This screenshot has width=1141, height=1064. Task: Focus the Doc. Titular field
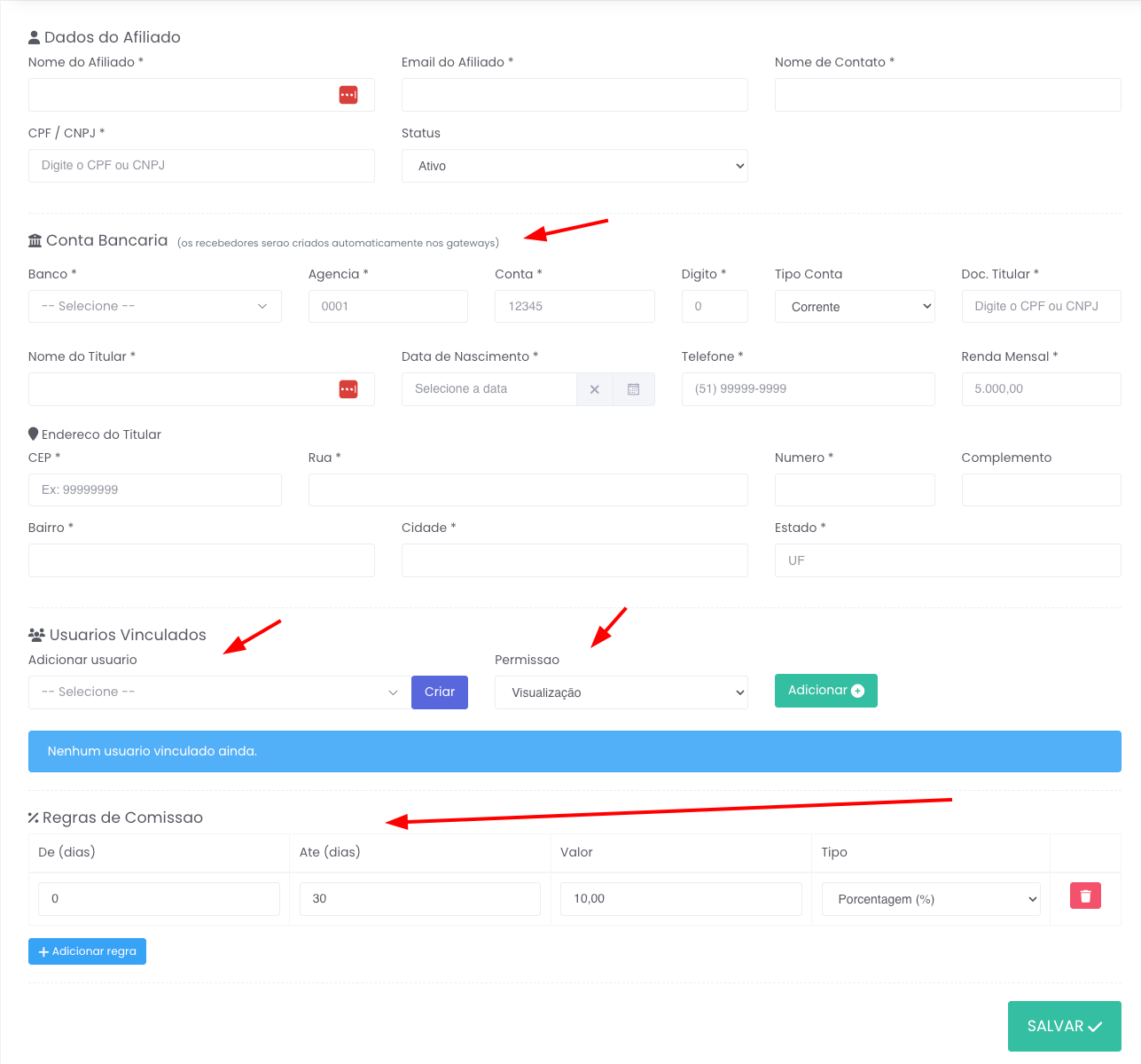[x=1042, y=306]
